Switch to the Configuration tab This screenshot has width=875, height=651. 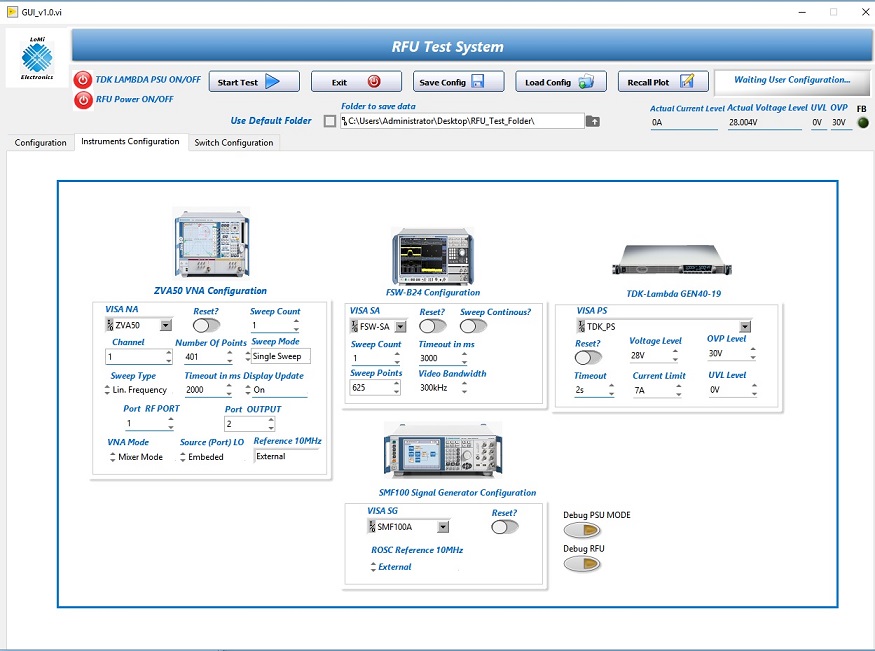(x=41, y=143)
